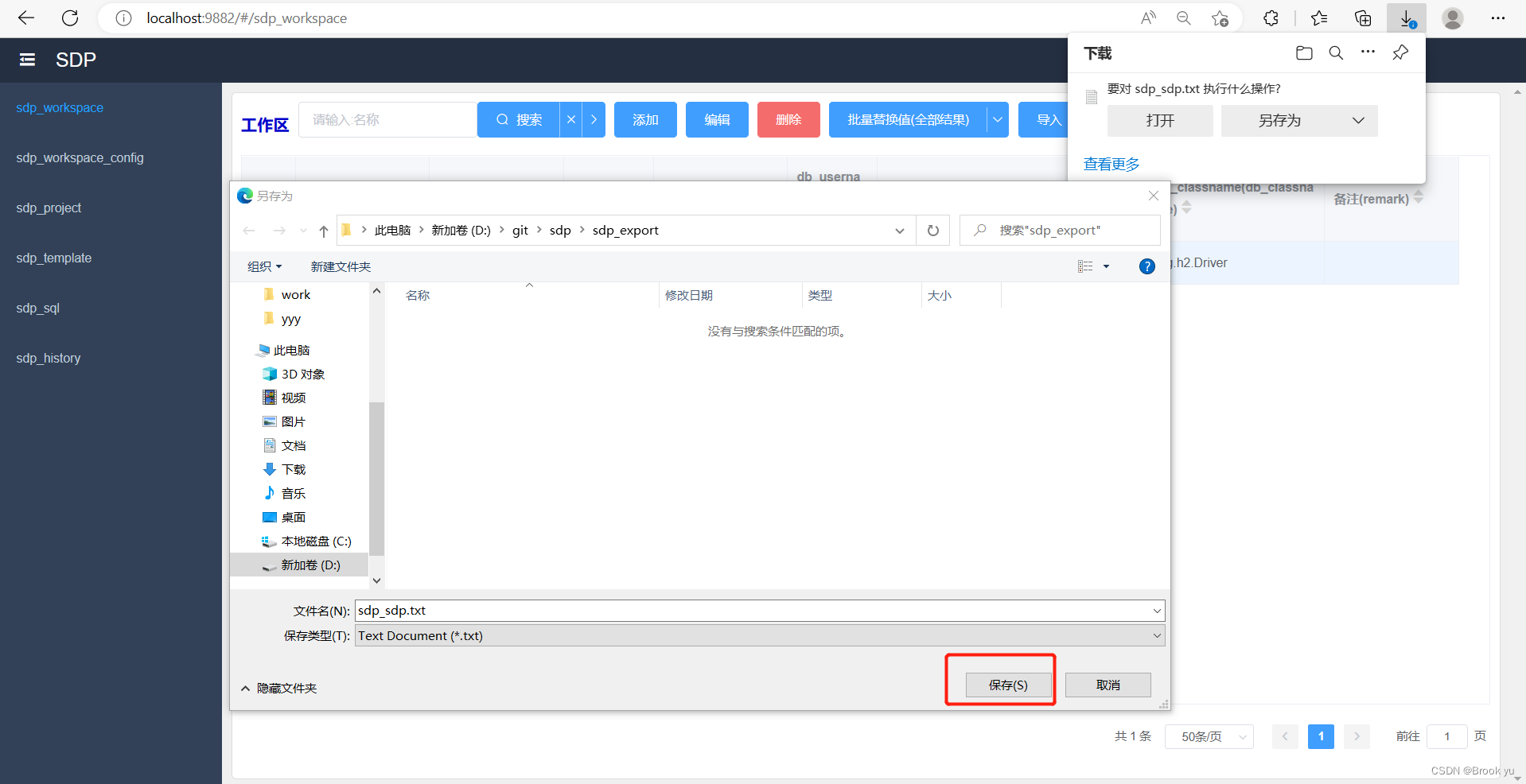Open recent locations dropdown arrow
Image resolution: width=1526 pixels, height=784 pixels.
click(303, 231)
